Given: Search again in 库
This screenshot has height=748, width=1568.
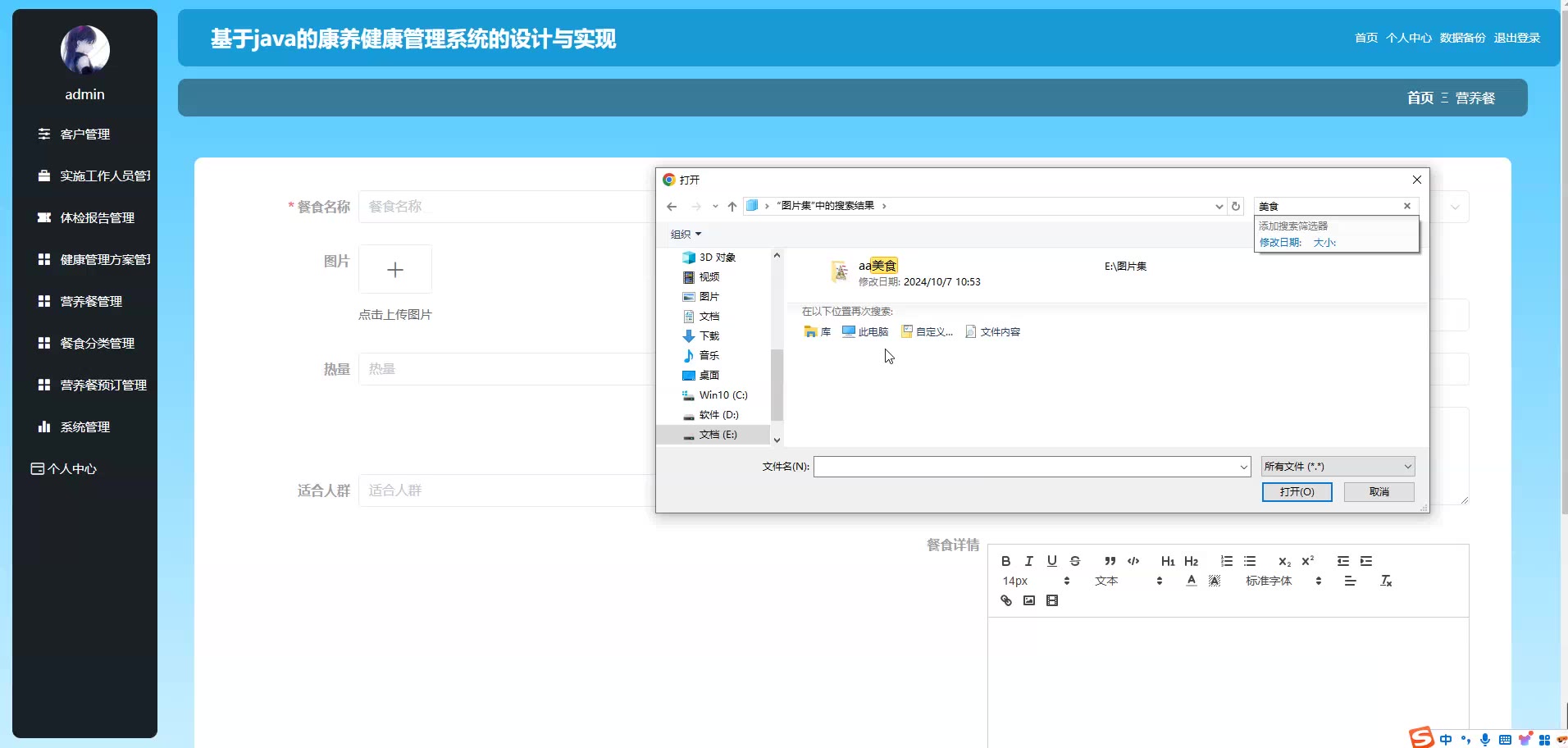Looking at the screenshot, I should (818, 331).
